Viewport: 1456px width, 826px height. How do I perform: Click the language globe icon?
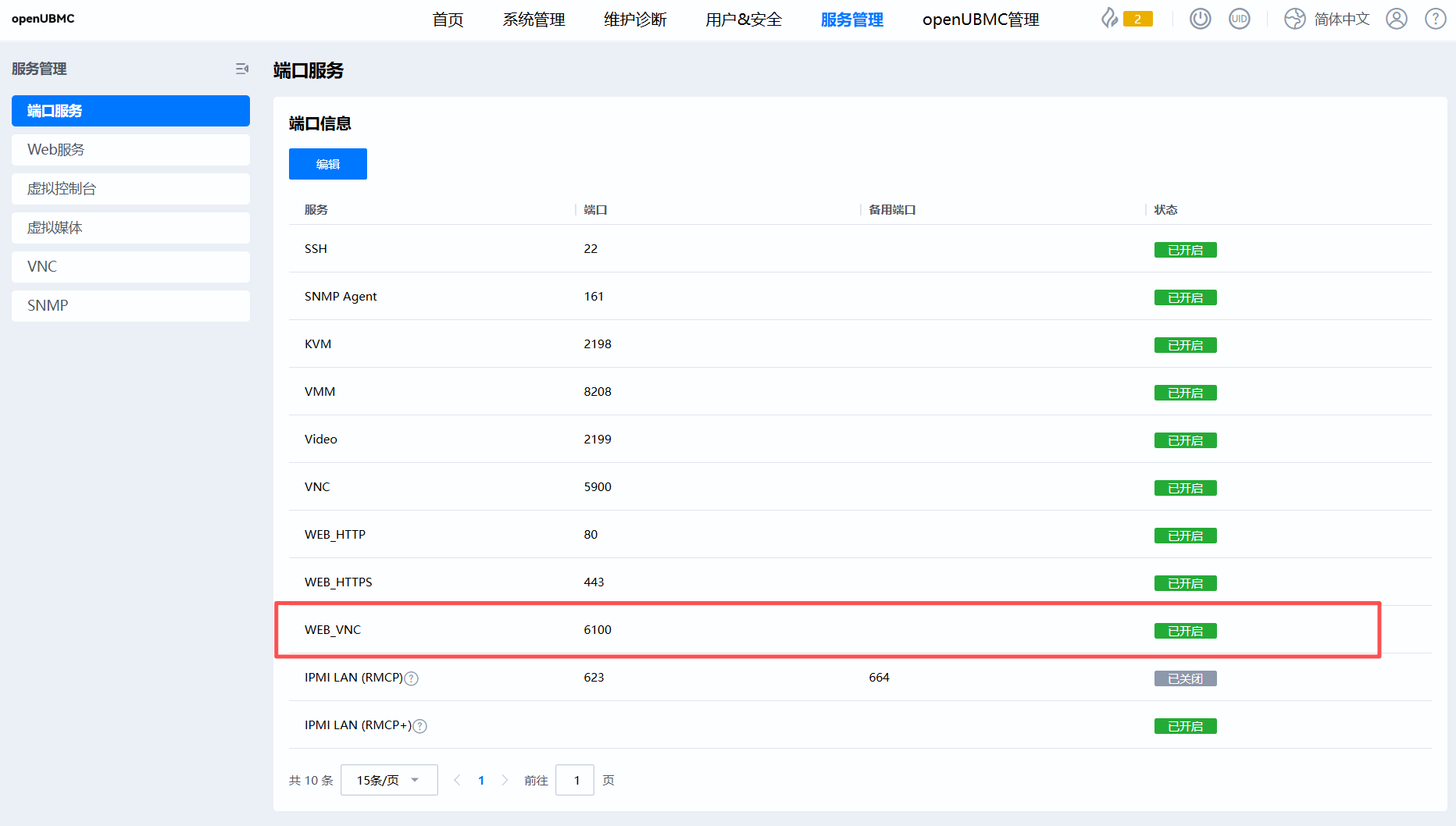(x=1294, y=19)
